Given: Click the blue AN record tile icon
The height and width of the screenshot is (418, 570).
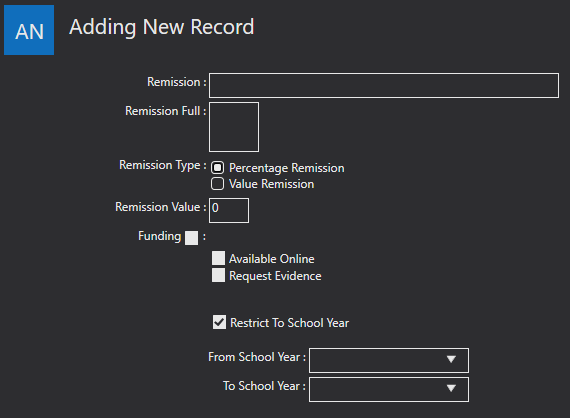Looking at the screenshot, I should click(x=29, y=30).
